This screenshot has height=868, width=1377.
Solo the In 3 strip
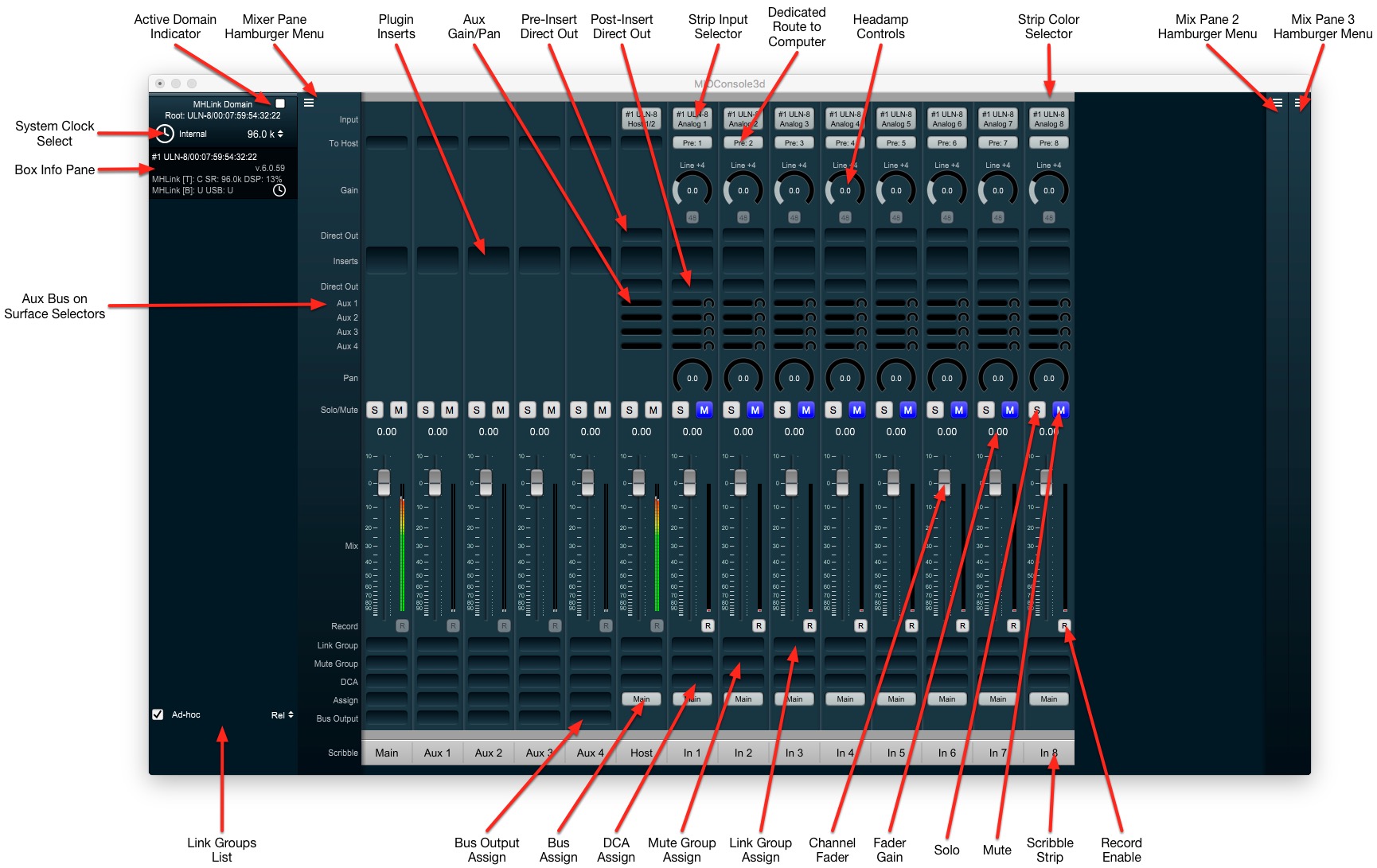(x=782, y=410)
